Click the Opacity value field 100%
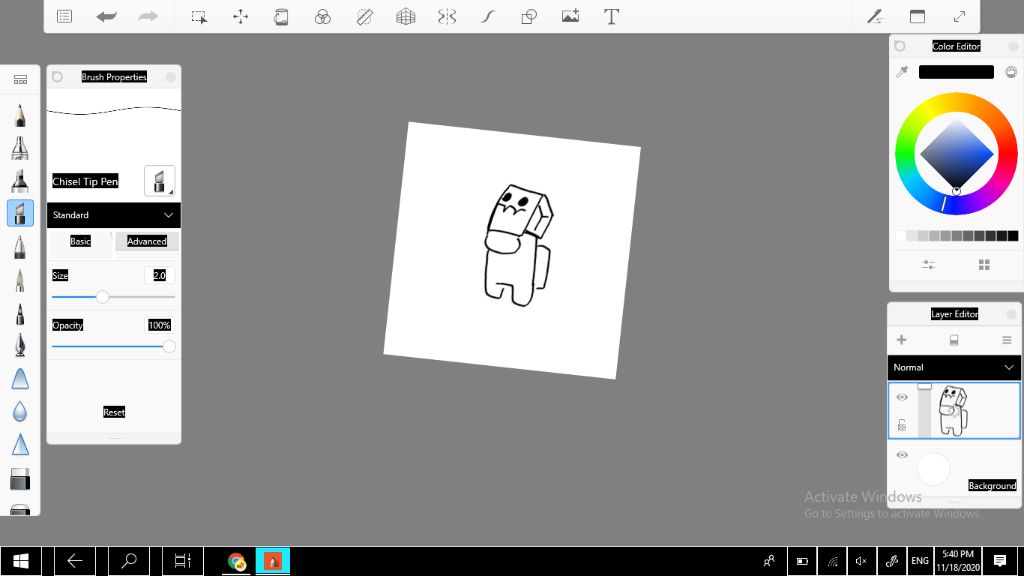 (x=159, y=325)
